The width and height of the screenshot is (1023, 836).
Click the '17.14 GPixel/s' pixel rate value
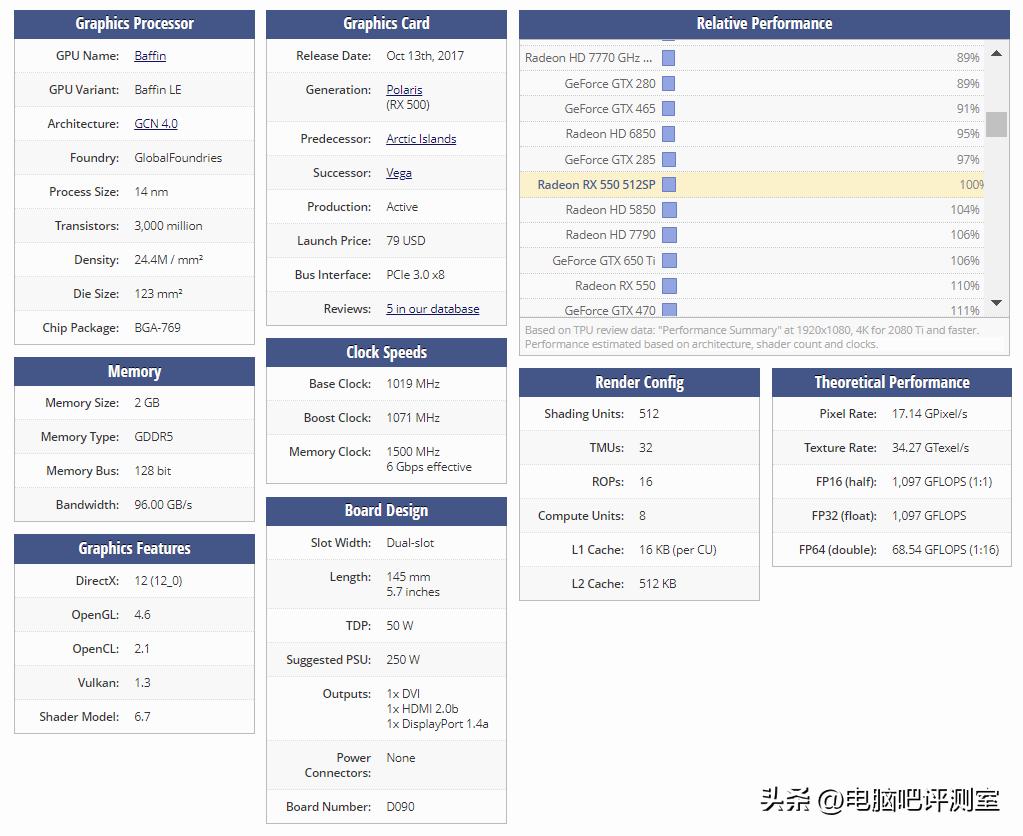tap(930, 414)
